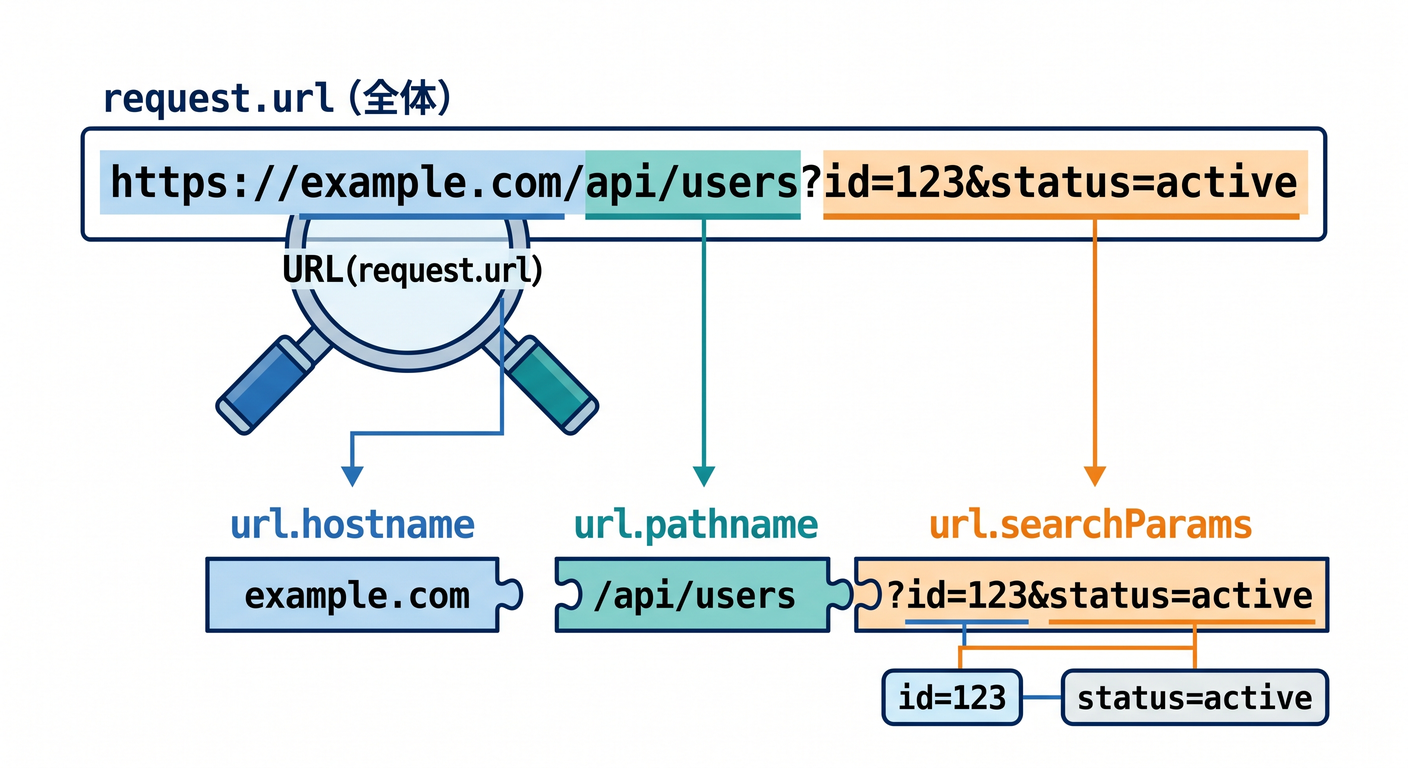Click the "id=123" parameter chip
1408x768 pixels.
coord(952,697)
